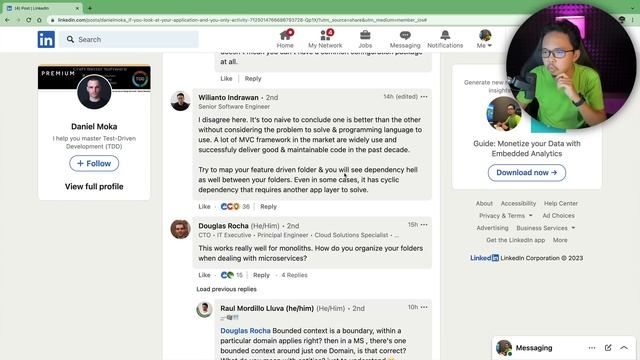This screenshot has width=640, height=360.
Task: Open My Network page
Action: tap(325, 39)
